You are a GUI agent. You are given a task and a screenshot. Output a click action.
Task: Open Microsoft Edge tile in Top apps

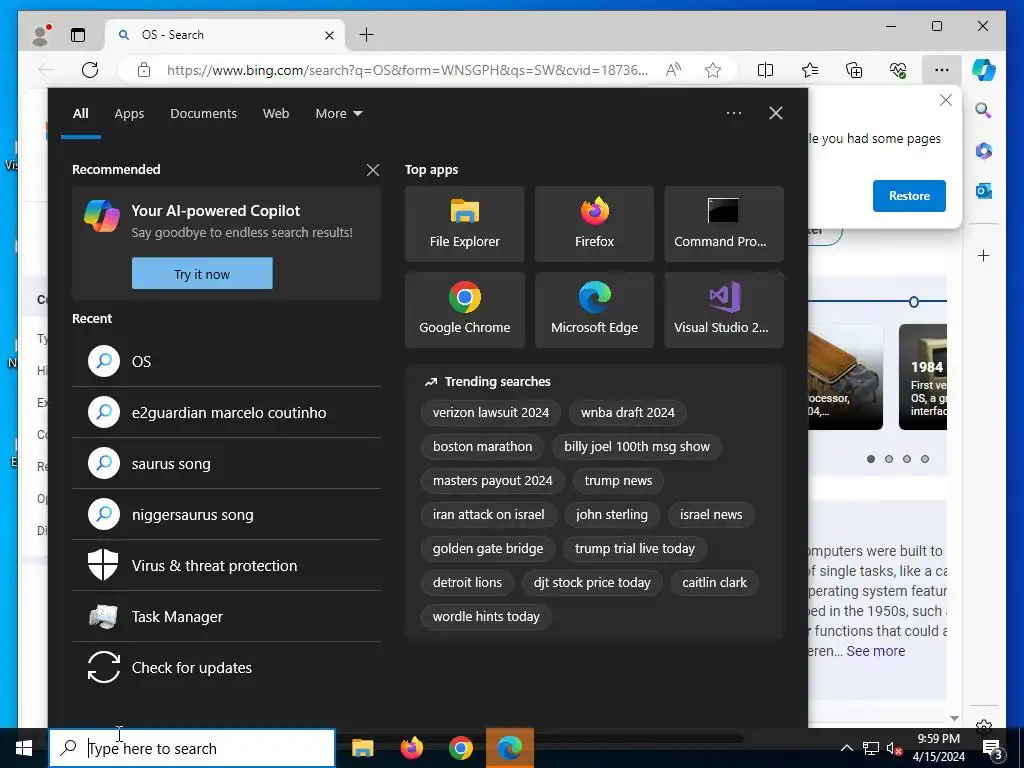594,310
